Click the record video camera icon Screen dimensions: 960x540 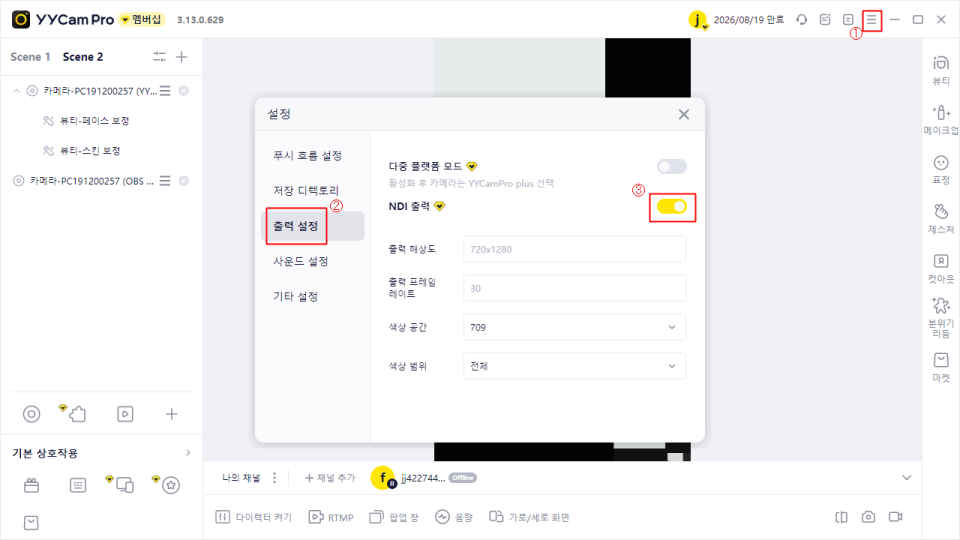[895, 517]
